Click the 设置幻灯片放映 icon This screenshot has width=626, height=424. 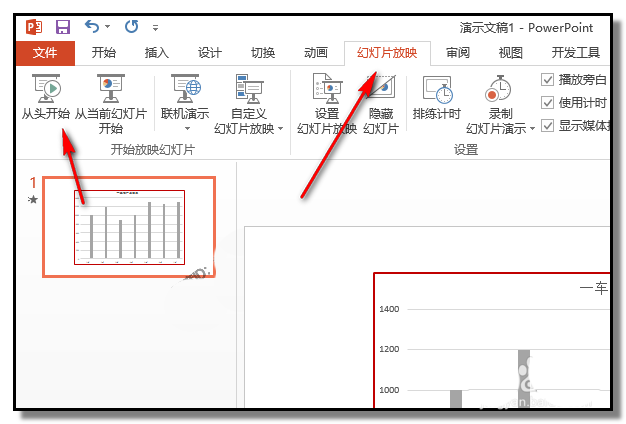tap(326, 90)
